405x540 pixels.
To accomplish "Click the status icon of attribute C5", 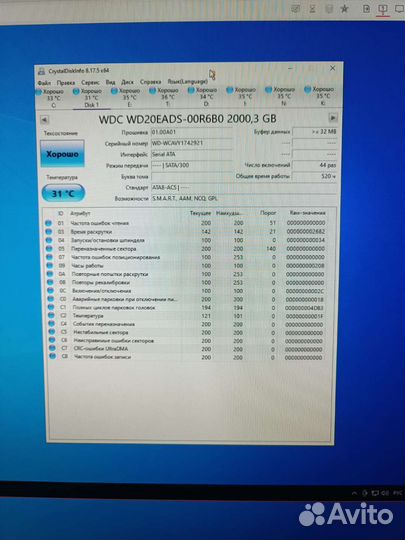I will [x=52, y=332].
